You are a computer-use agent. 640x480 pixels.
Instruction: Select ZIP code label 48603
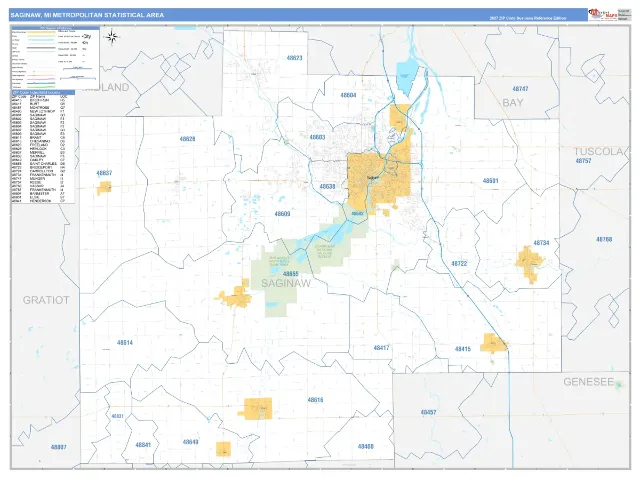[317, 138]
